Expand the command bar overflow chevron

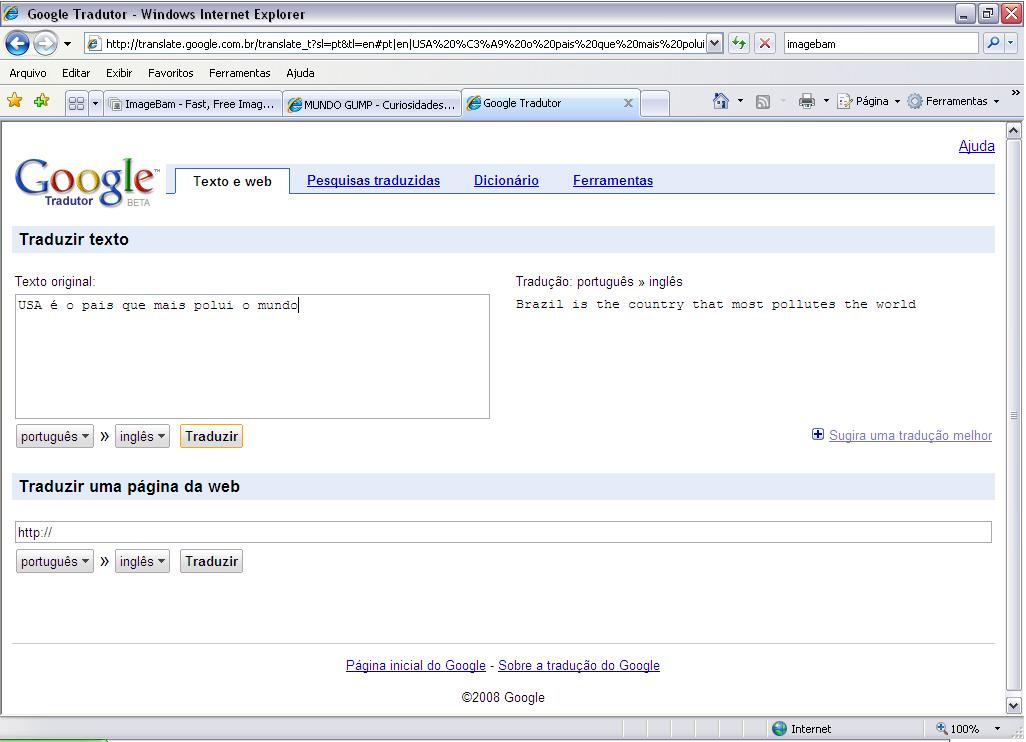1016,93
